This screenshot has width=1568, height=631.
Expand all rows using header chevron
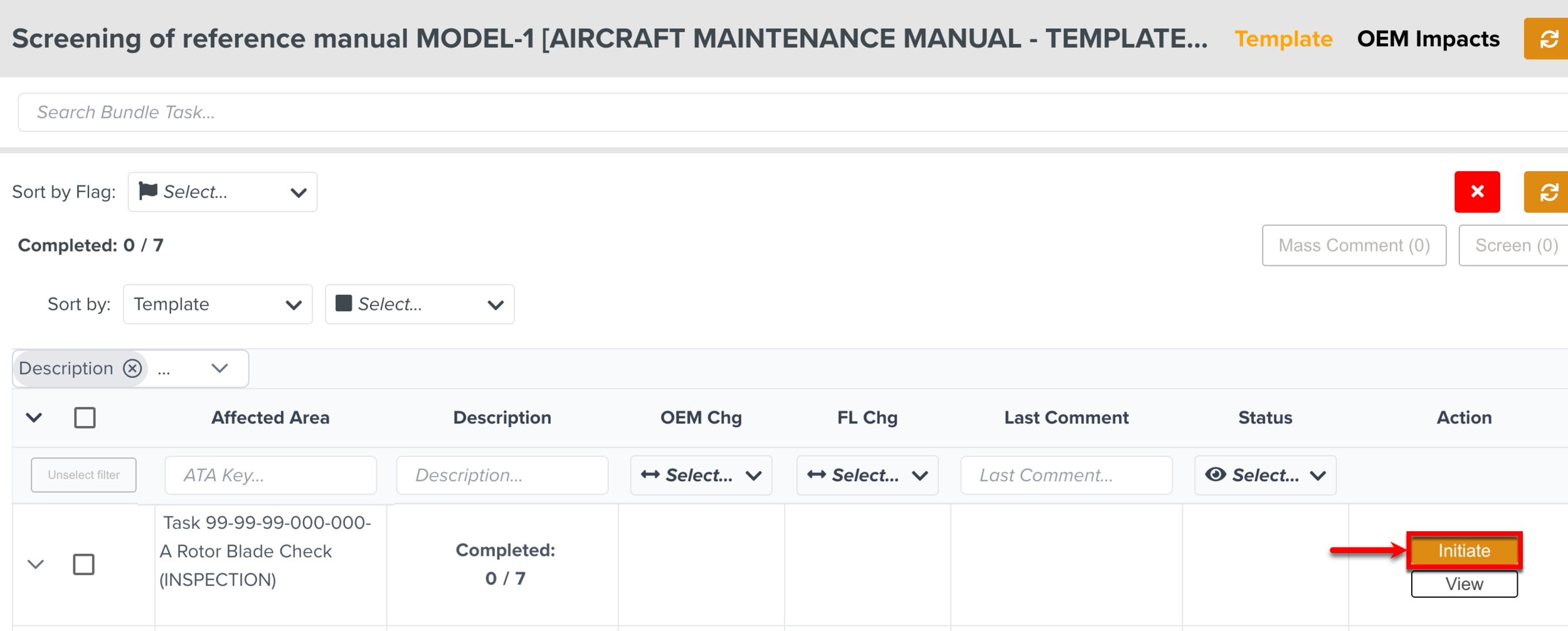click(34, 418)
